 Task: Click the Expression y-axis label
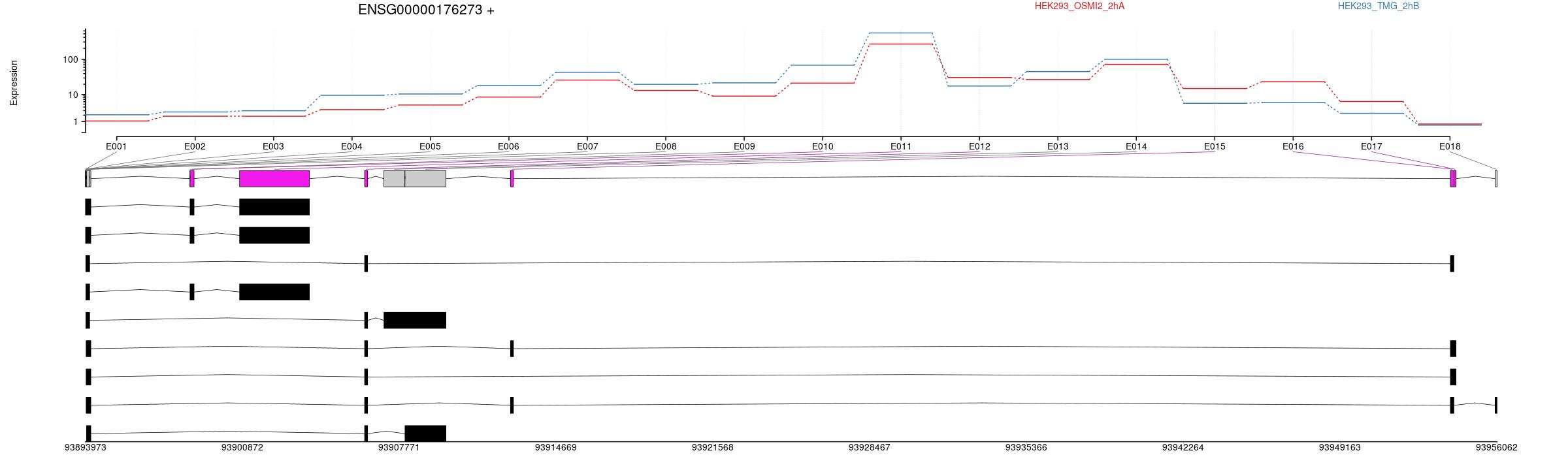(14, 83)
